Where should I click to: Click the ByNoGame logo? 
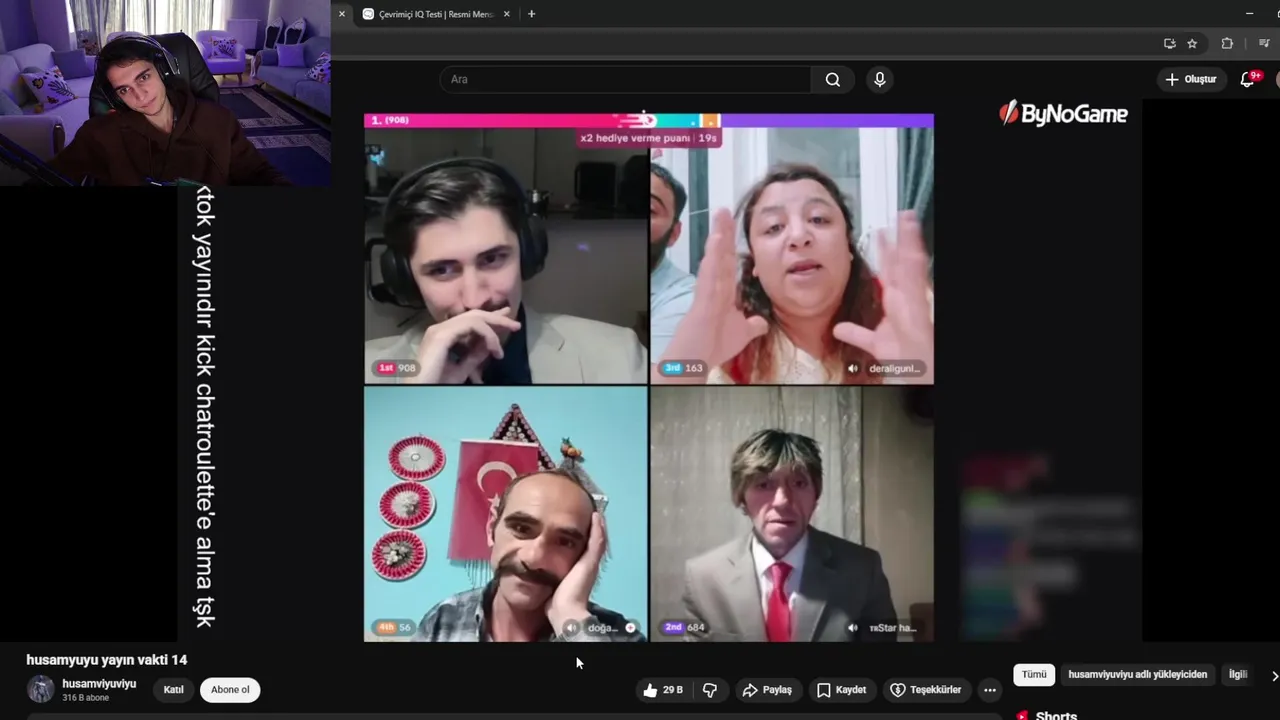tap(1063, 114)
